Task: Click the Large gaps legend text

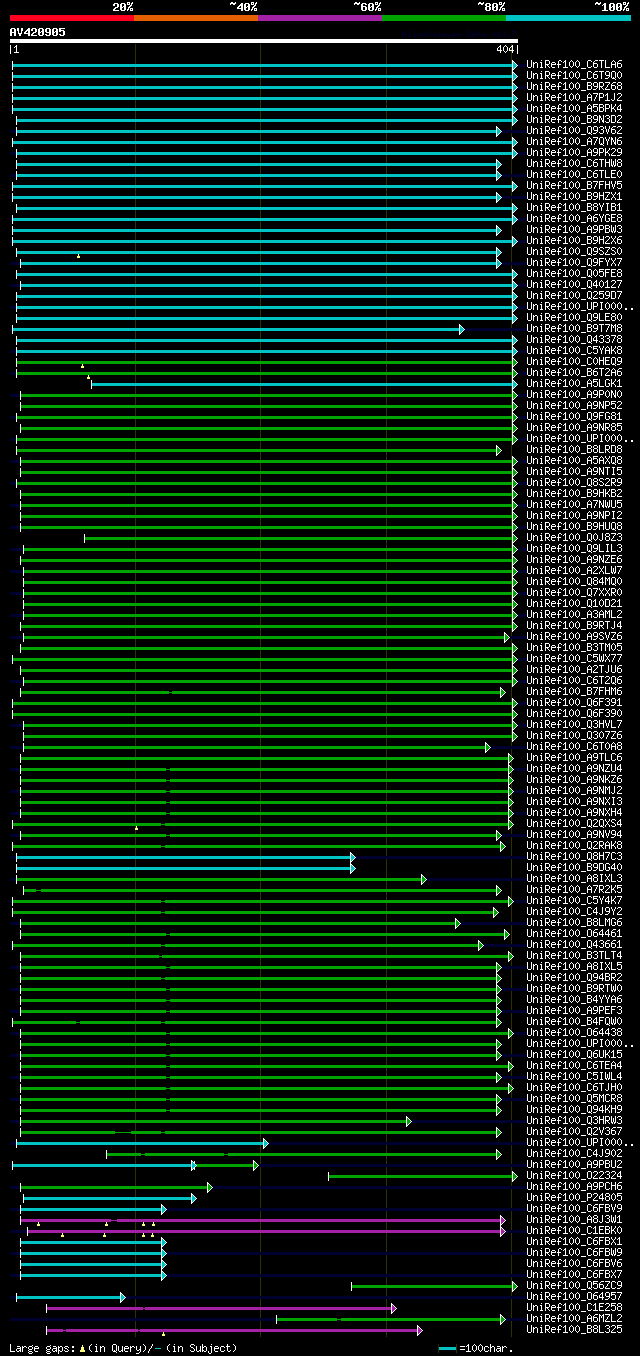Action: click(x=123, y=1348)
